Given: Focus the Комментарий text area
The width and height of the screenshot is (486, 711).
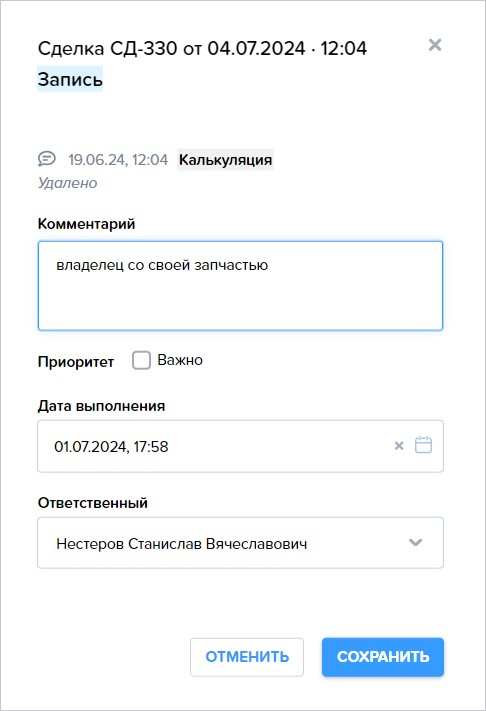Looking at the screenshot, I should tap(240, 286).
